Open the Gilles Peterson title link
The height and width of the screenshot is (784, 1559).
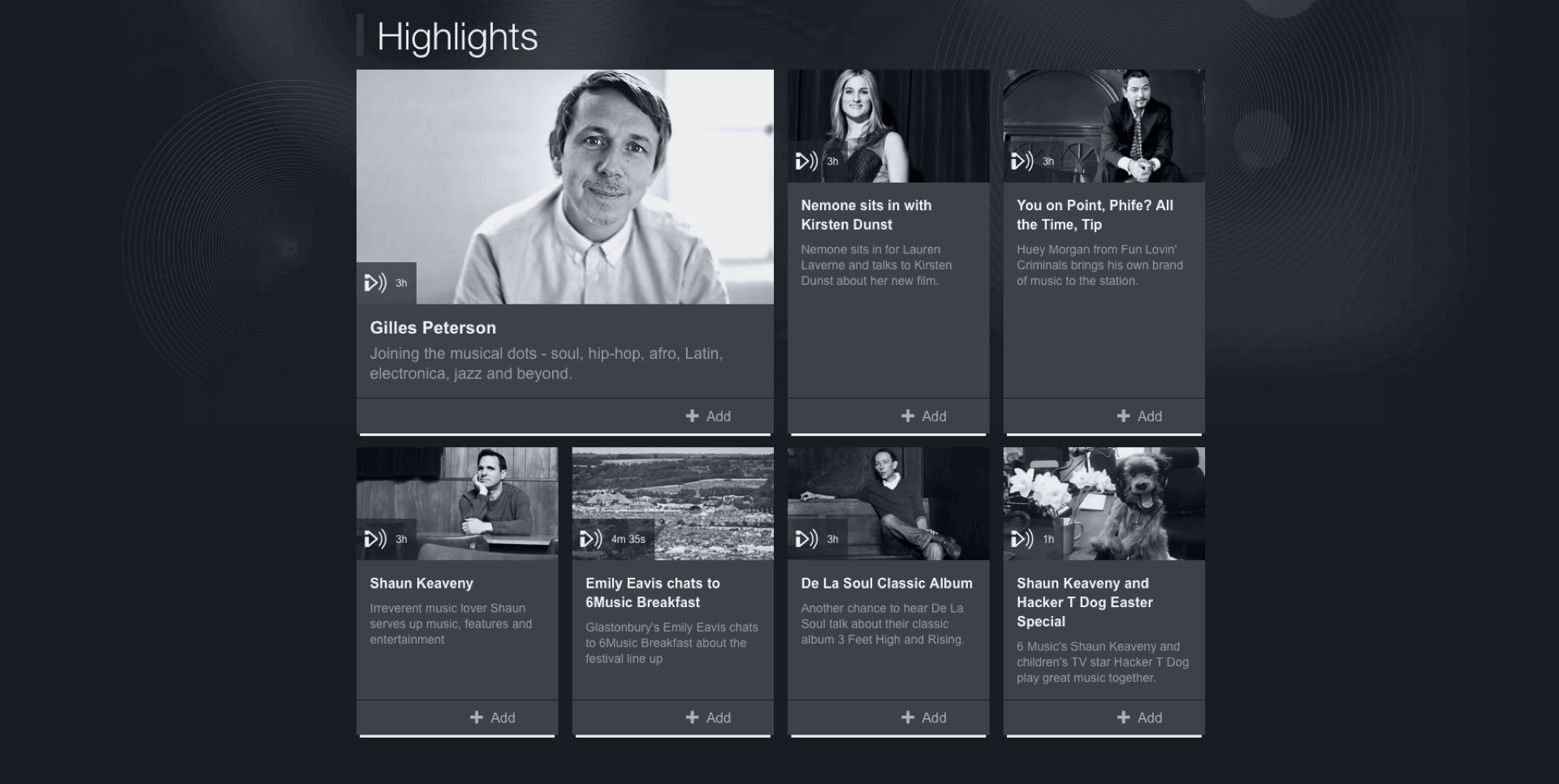coord(433,328)
